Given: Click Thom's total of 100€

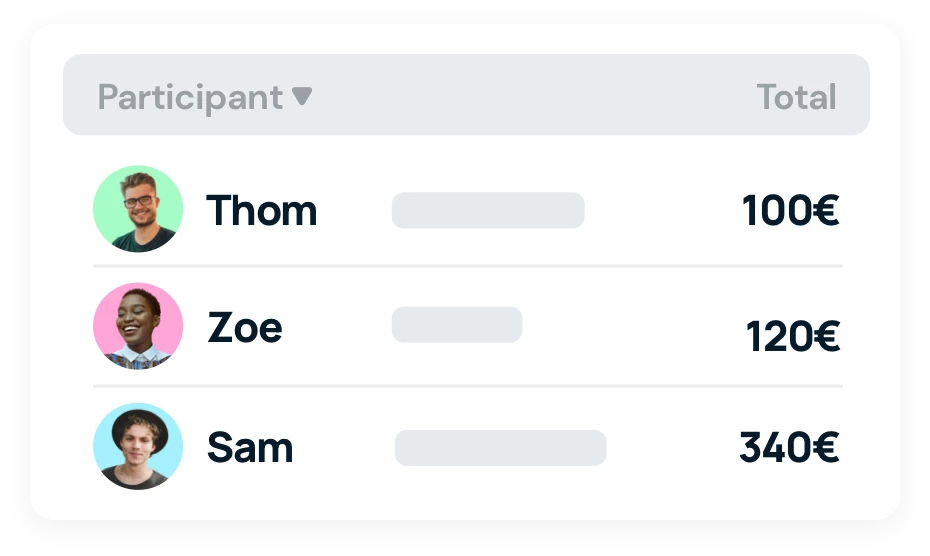Looking at the screenshot, I should coord(790,211).
